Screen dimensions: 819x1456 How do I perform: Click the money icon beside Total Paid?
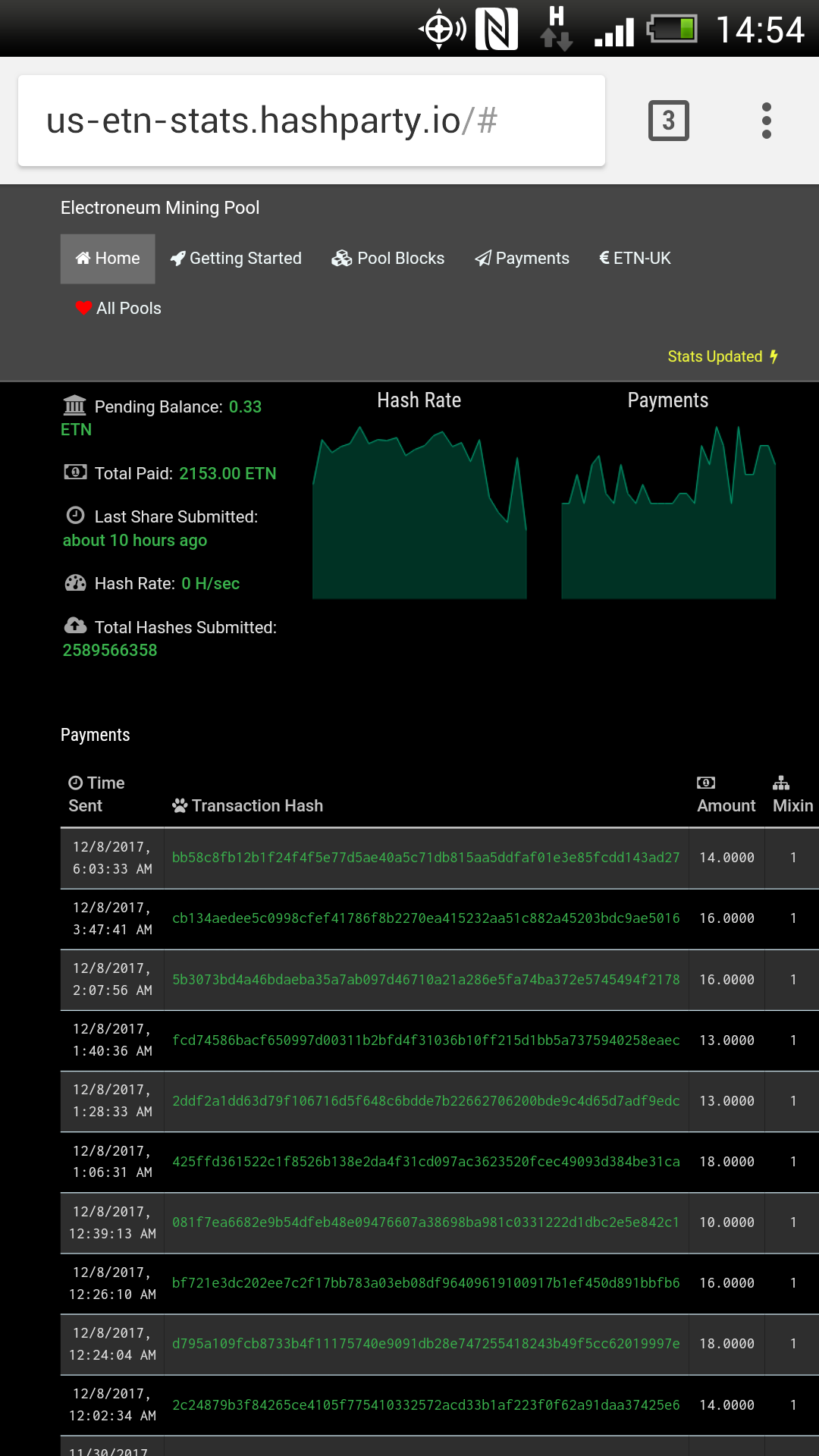point(75,472)
